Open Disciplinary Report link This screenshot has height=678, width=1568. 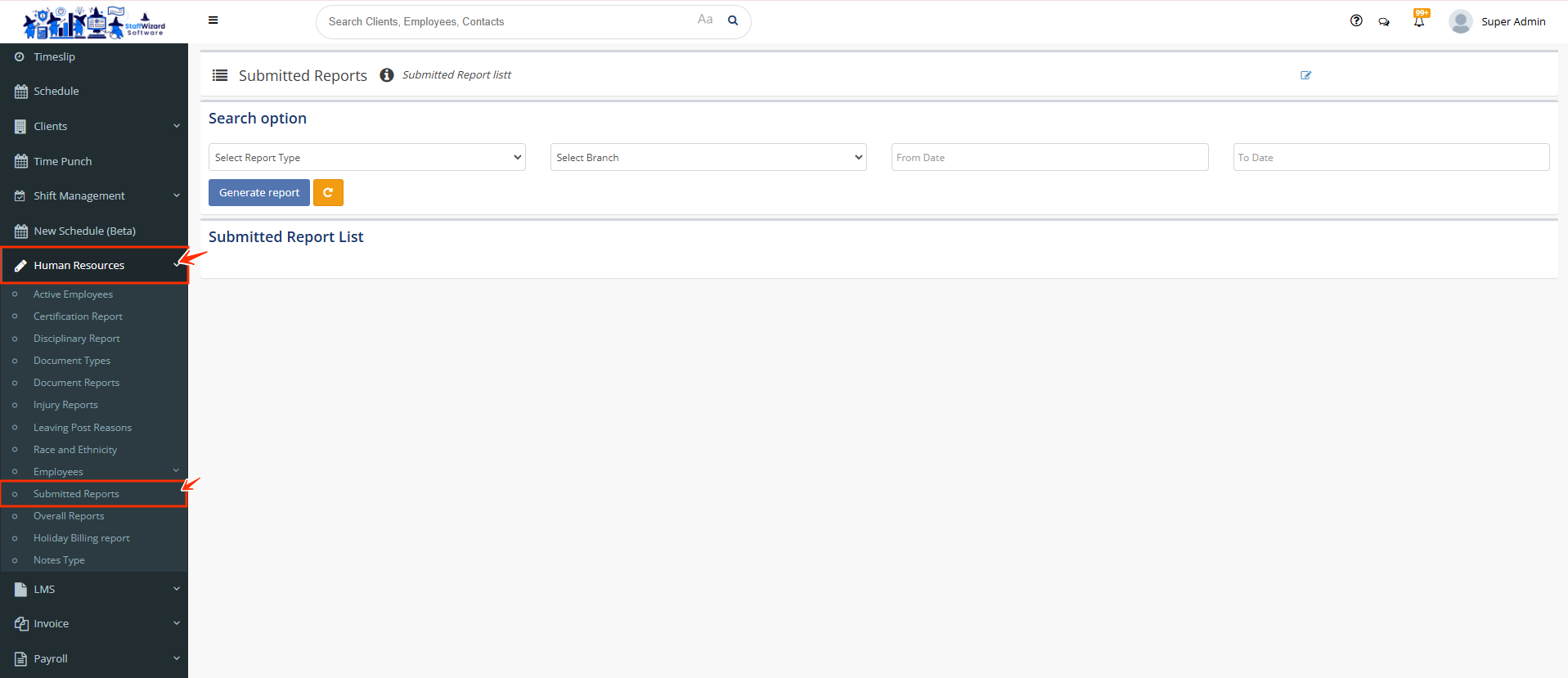pyautogui.click(x=76, y=339)
